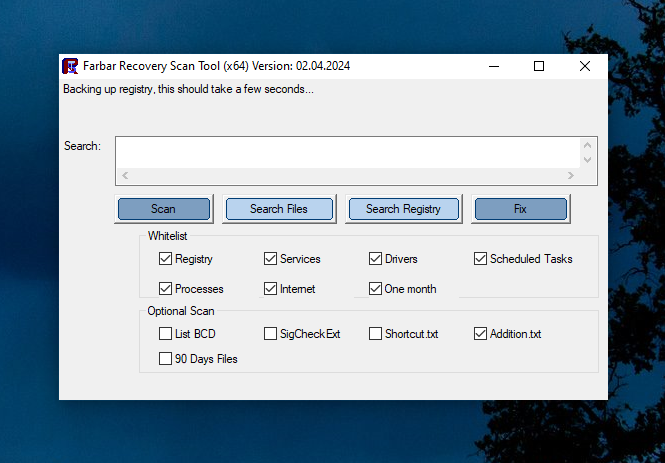Click the window title text with version
665x463 pixels.
point(216,66)
